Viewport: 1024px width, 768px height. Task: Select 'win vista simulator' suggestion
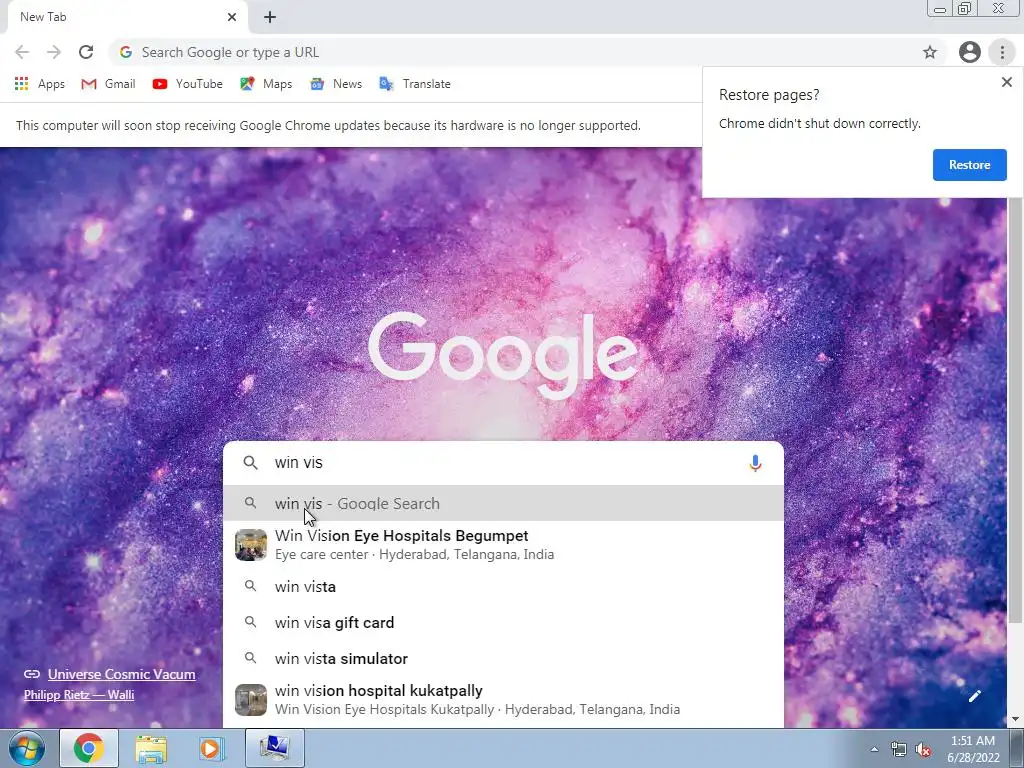point(503,658)
